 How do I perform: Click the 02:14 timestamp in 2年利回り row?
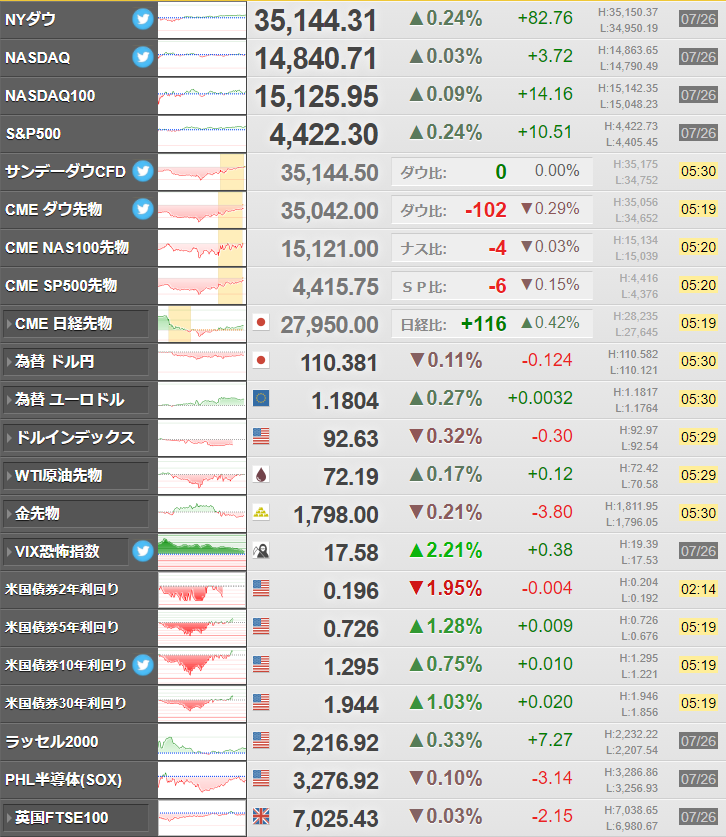pyautogui.click(x=698, y=589)
